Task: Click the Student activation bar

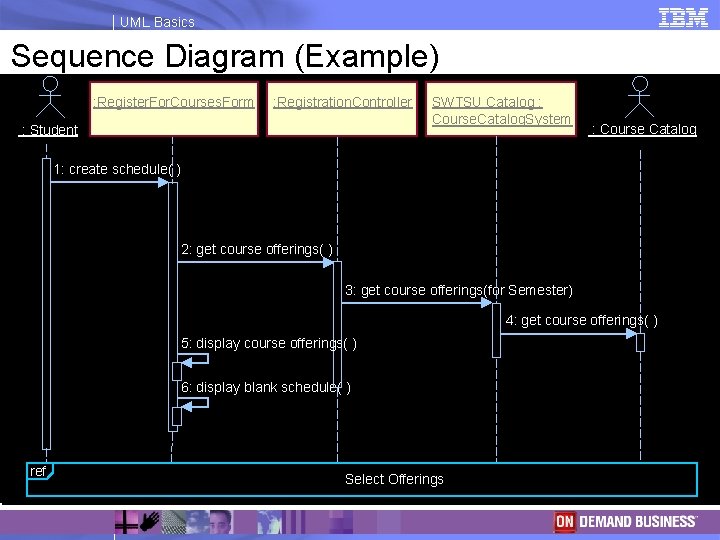Action: tap(46, 304)
